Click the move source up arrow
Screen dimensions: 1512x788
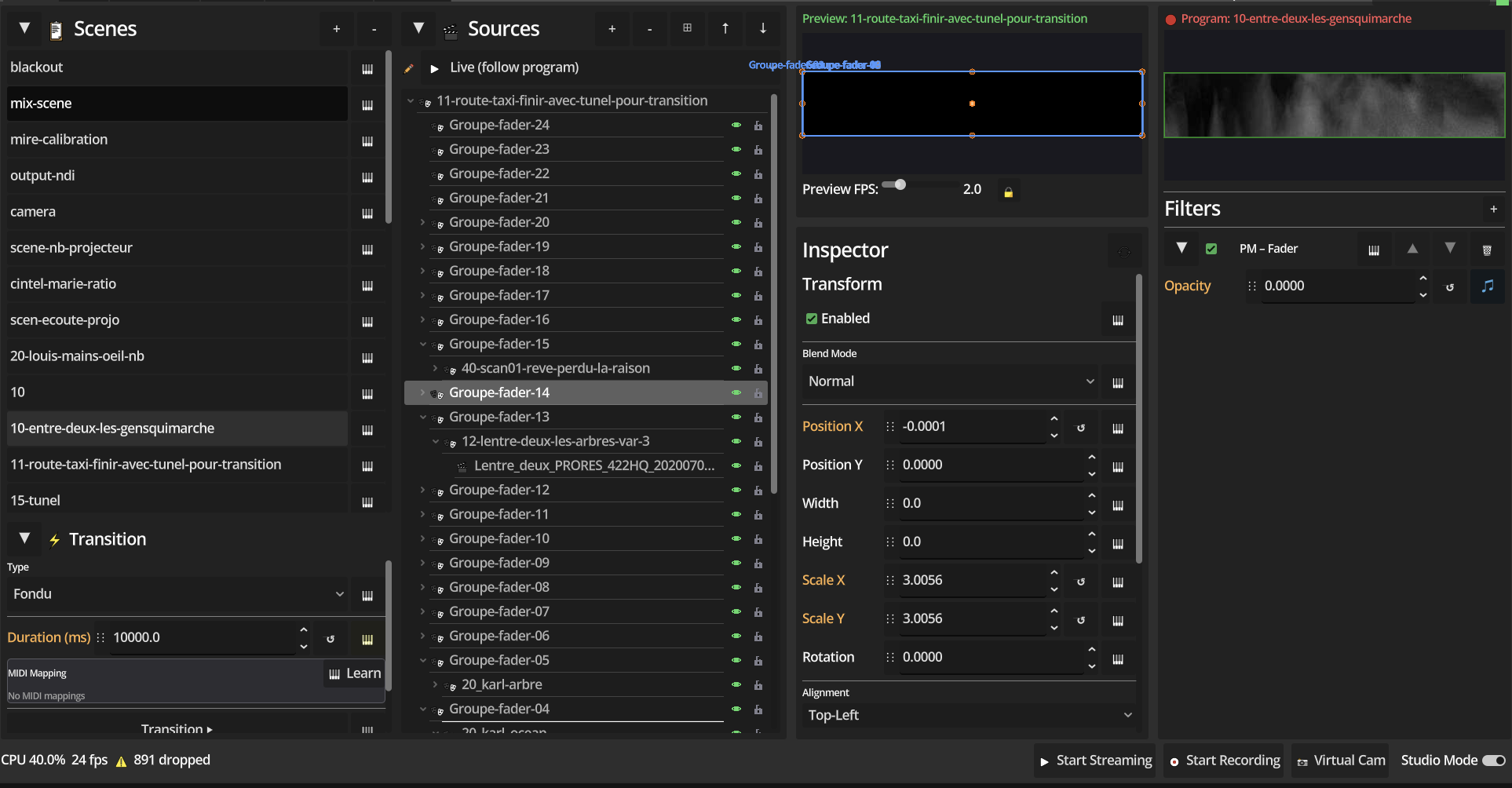(x=725, y=29)
